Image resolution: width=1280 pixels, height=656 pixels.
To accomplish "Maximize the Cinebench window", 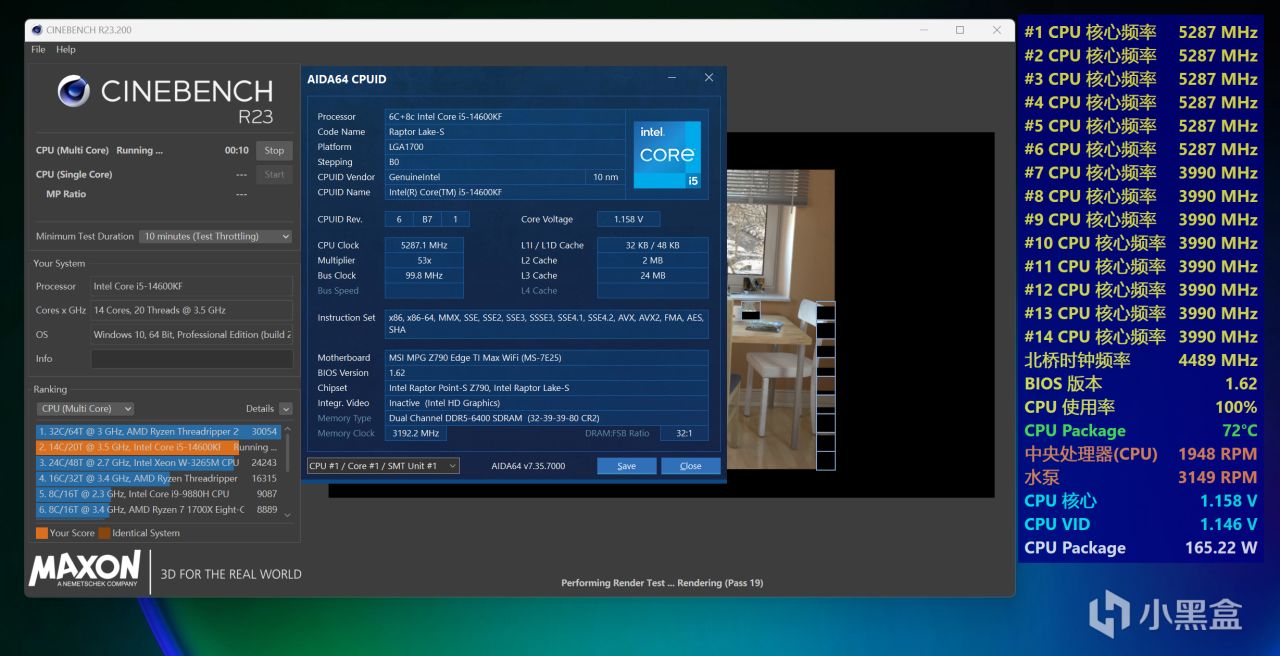I will pos(960,30).
